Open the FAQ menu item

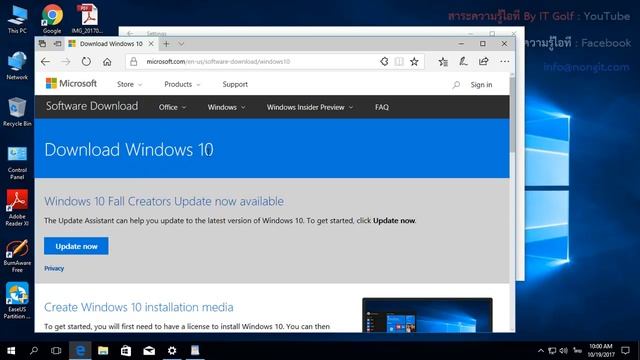point(382,107)
